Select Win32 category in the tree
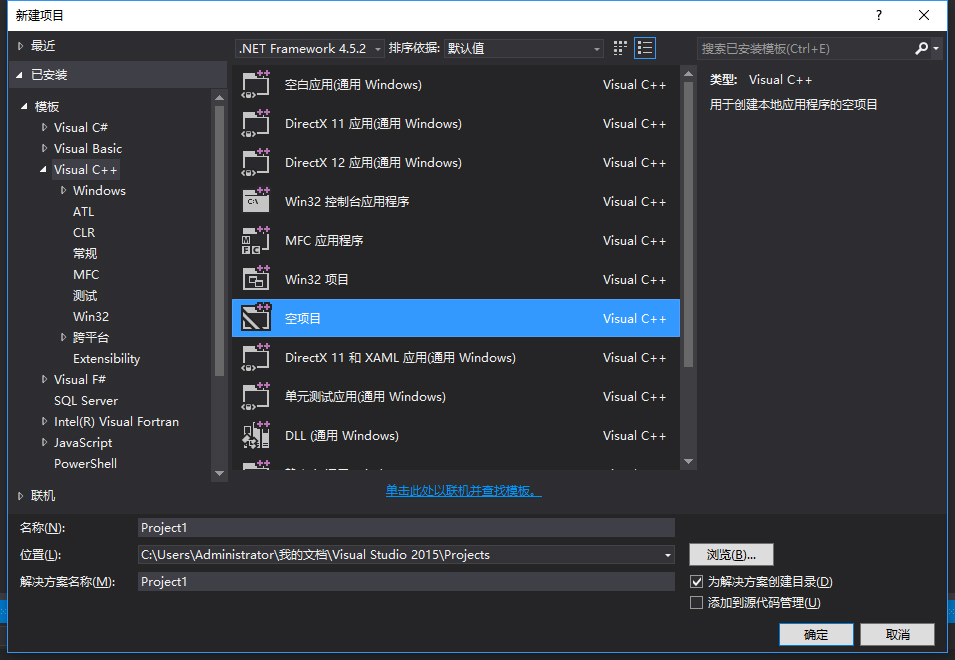 tap(91, 317)
